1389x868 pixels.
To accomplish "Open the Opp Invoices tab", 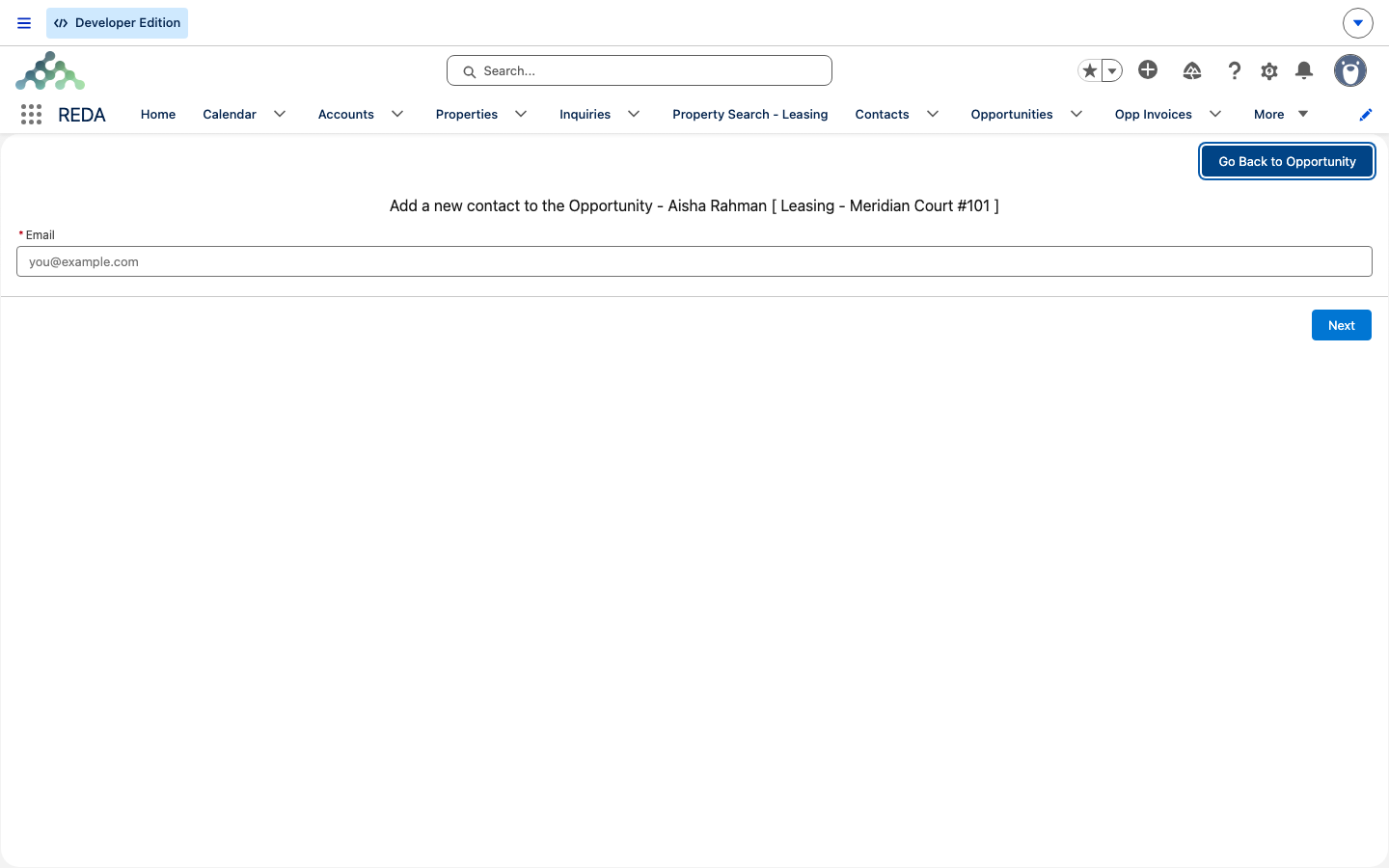I will tap(1154, 114).
